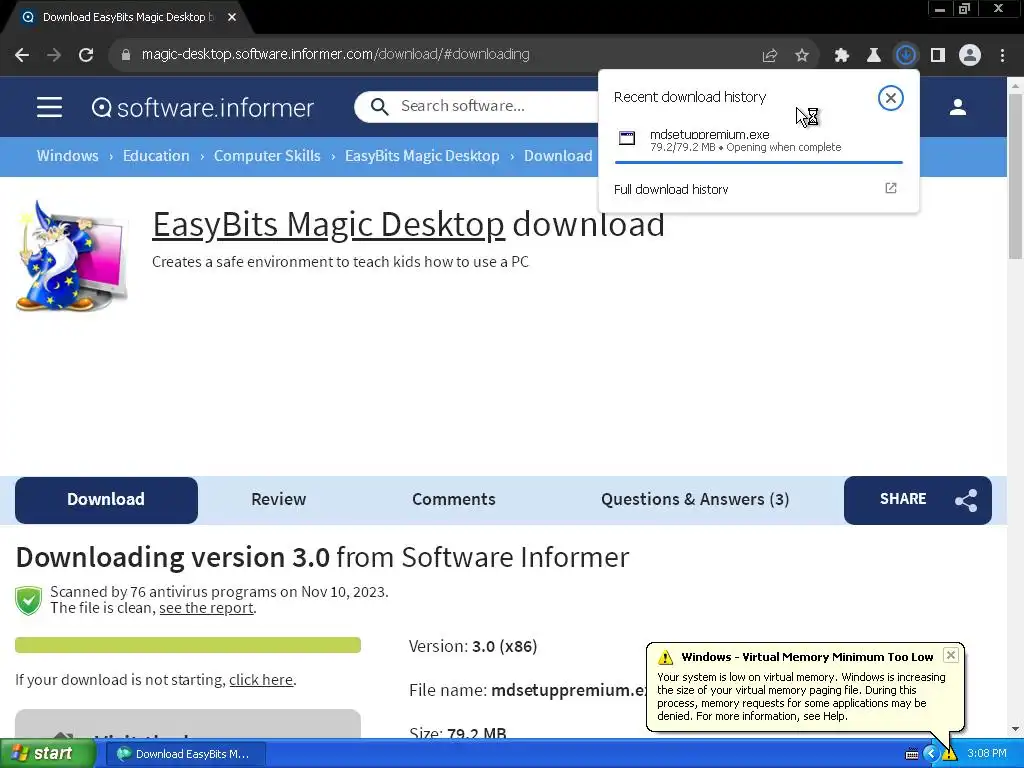Select mdsetuppremium.exe download entry
Screen dimensions: 1024x768
[759, 141]
